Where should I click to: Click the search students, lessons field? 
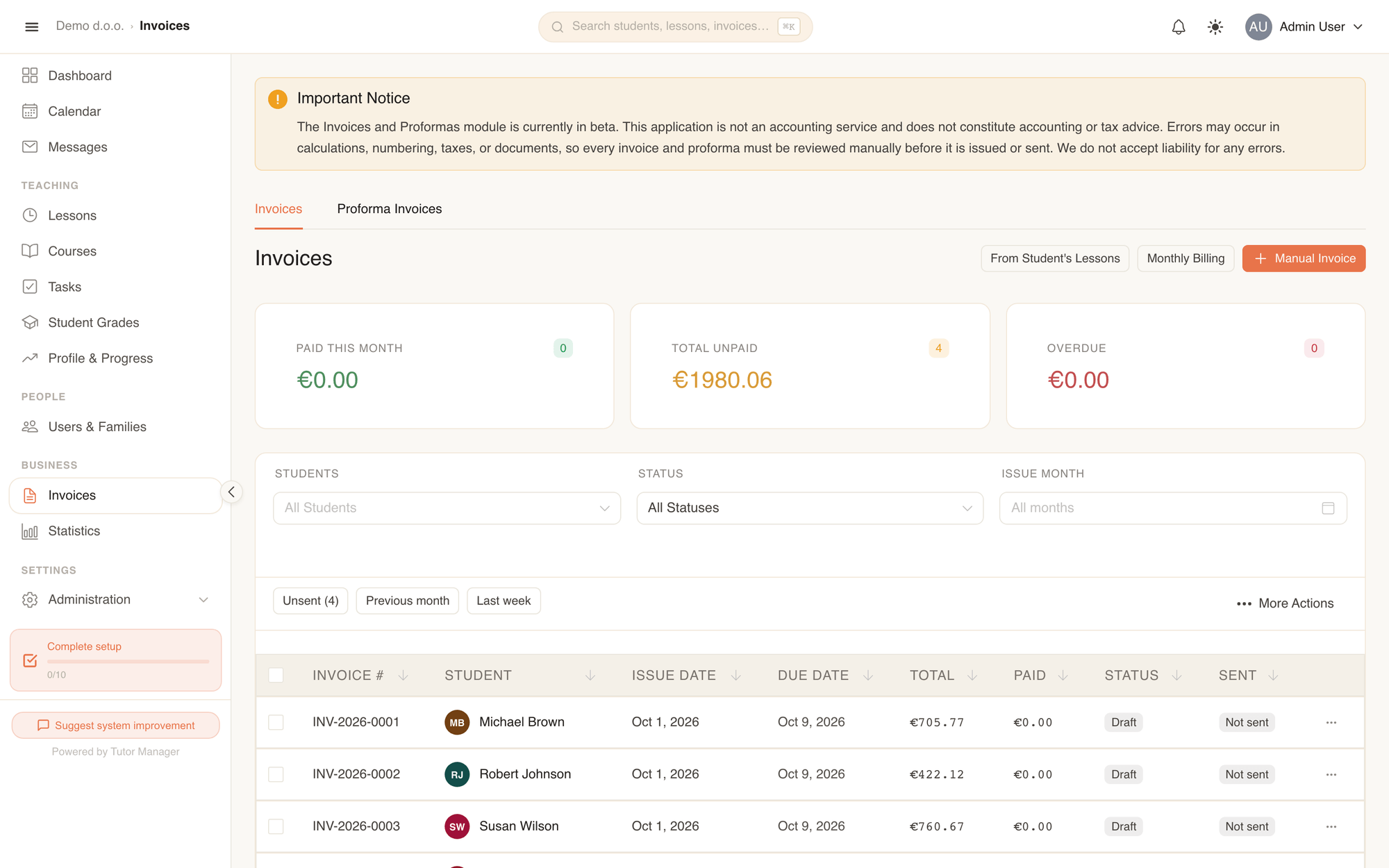(675, 26)
